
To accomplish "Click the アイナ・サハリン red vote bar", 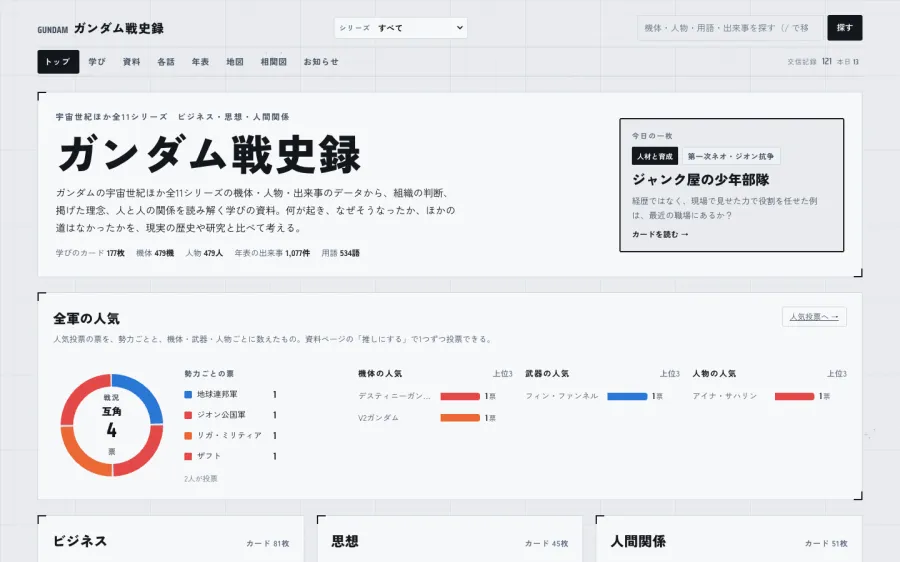I will (x=794, y=396).
